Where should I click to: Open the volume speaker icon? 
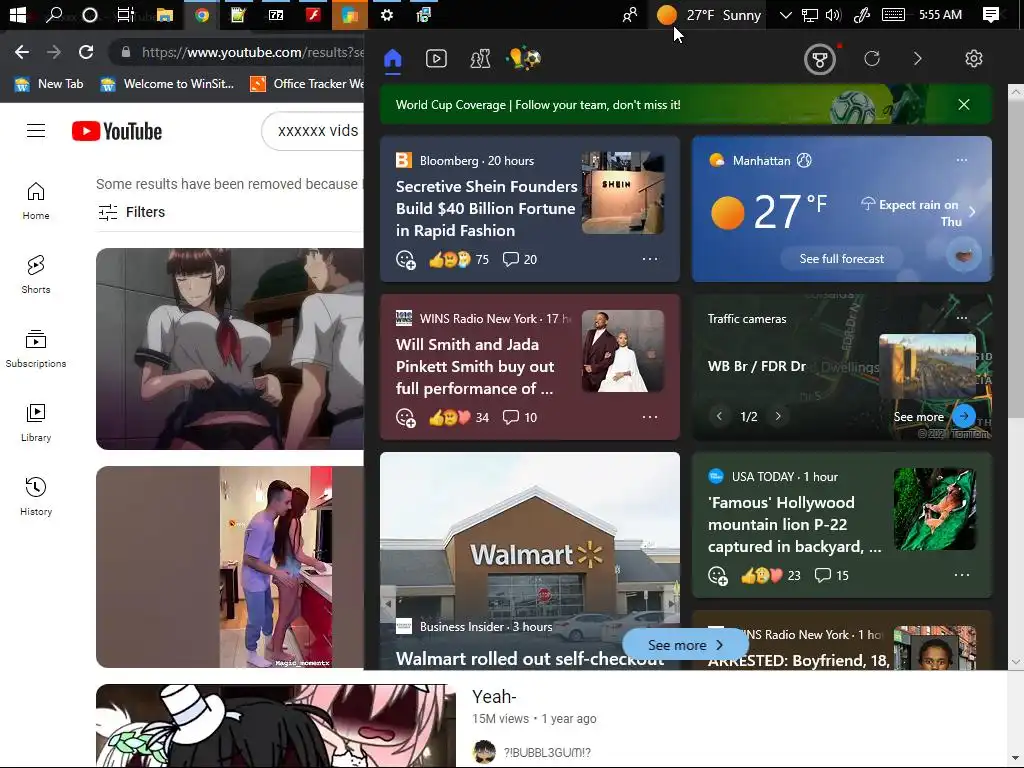click(x=833, y=14)
